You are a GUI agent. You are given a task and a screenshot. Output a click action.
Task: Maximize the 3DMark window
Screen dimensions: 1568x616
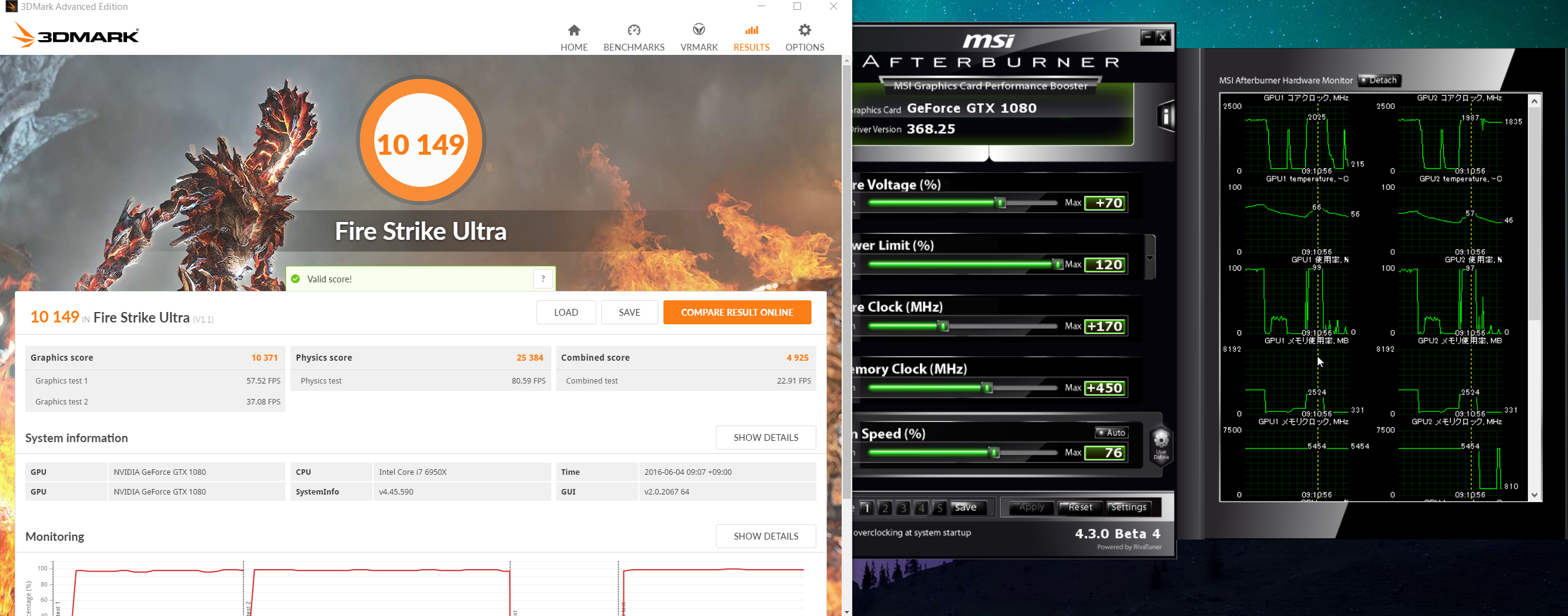tap(797, 6)
